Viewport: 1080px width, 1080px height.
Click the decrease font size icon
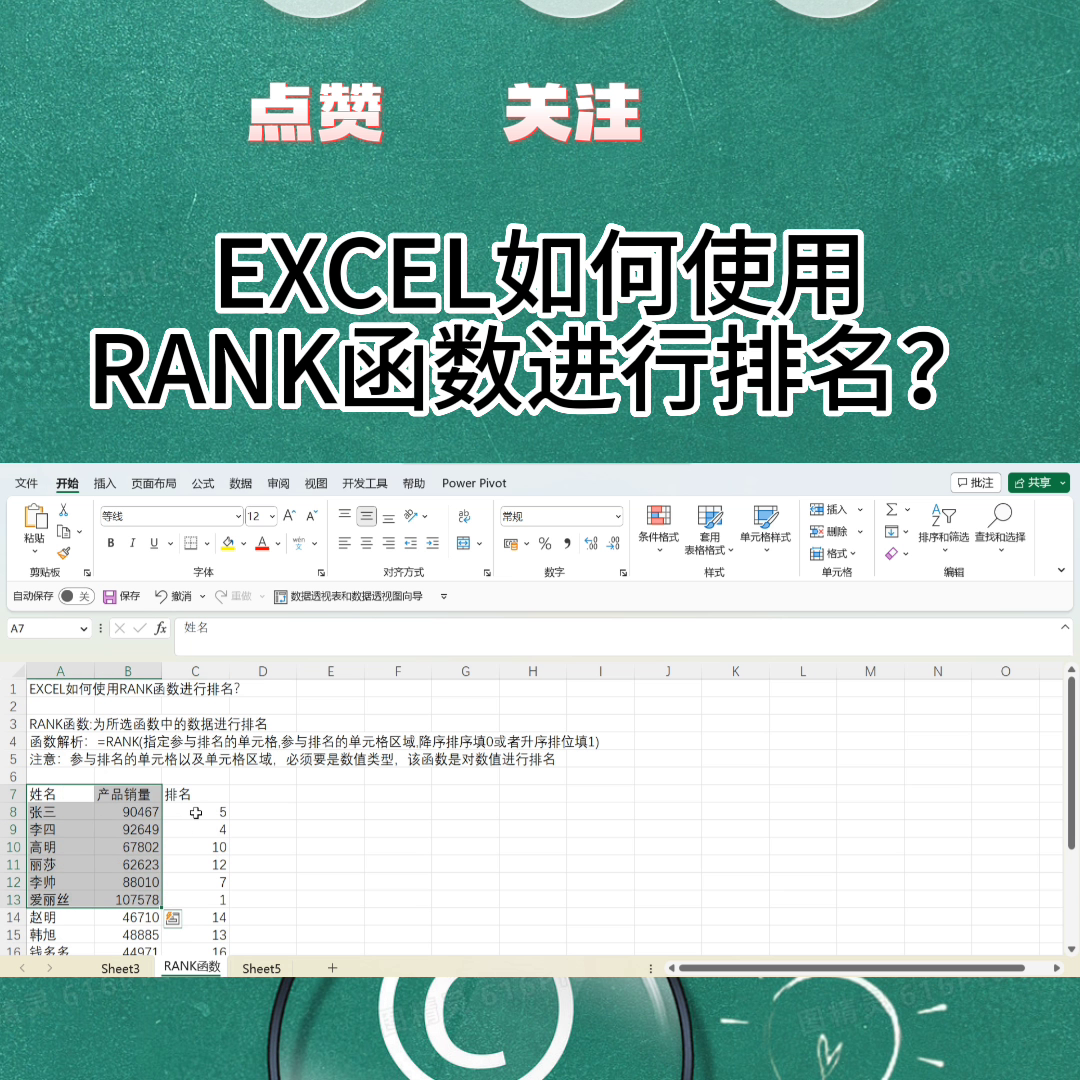coord(312,516)
